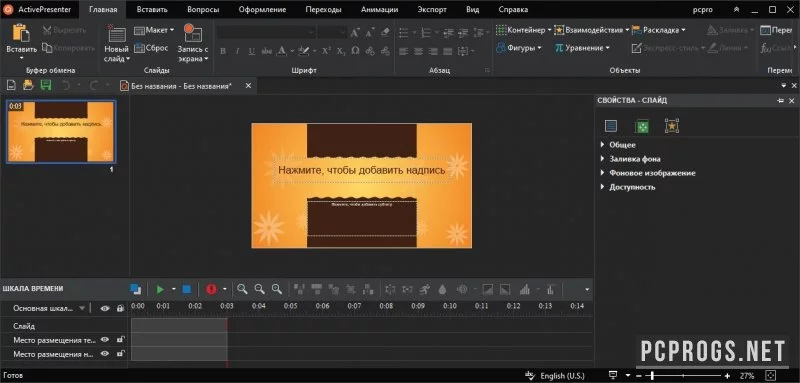
Task: Open the Справка help tab
Action: (513, 10)
